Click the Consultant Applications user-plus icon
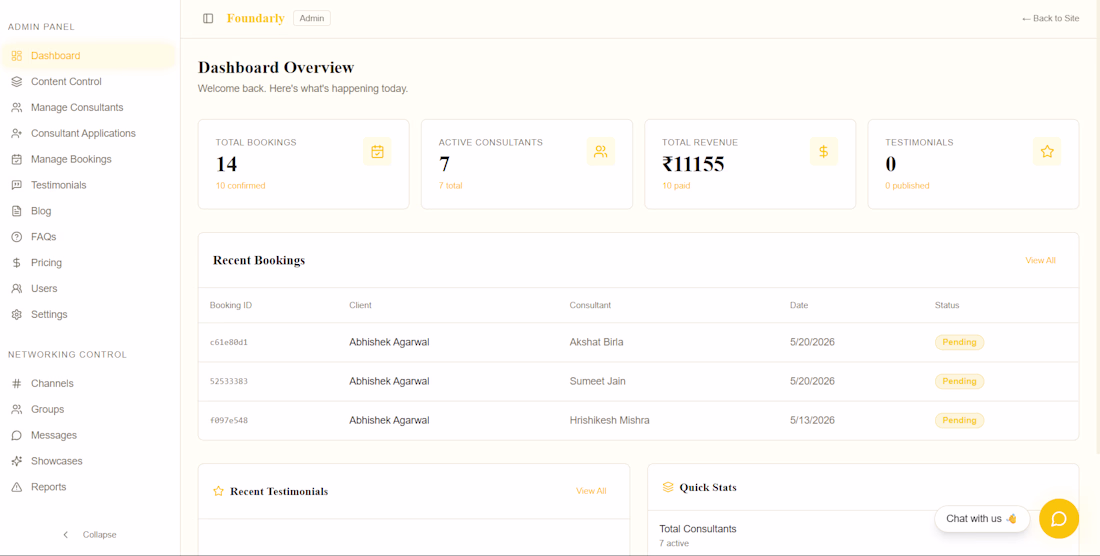This screenshot has height=556, width=1100. 17,133
